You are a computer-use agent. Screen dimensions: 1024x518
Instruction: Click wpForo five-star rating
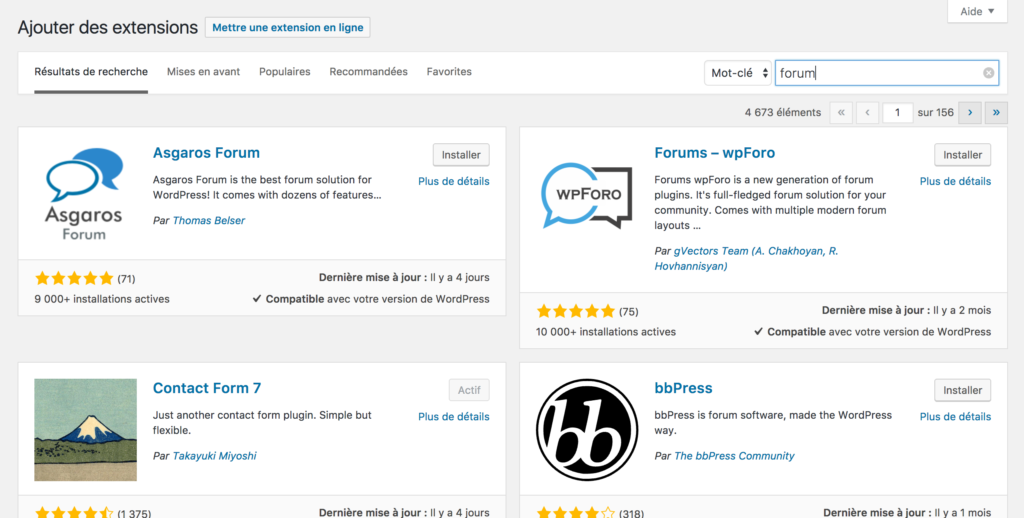tap(575, 312)
